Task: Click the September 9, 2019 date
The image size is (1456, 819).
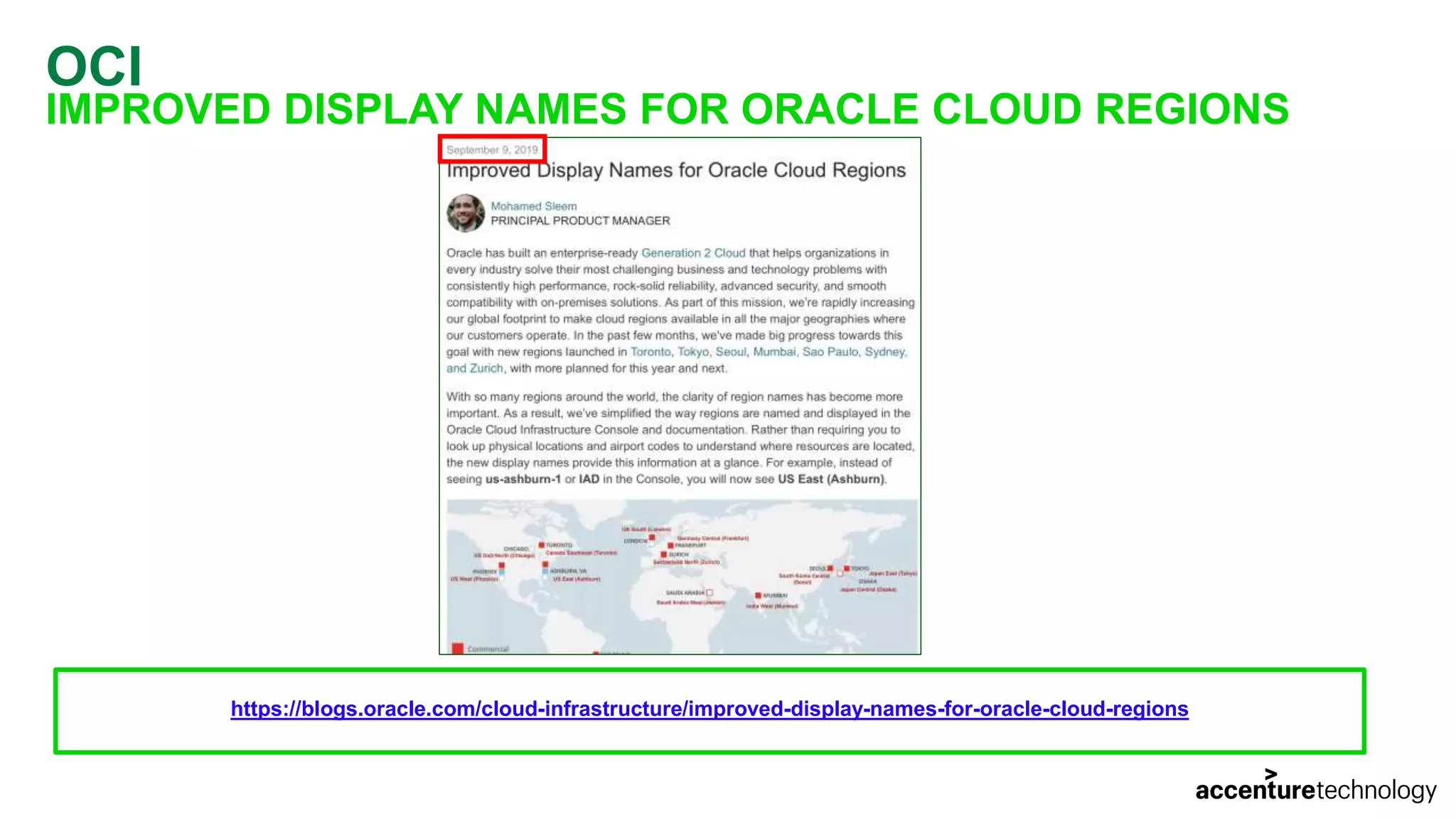Action: point(492,150)
